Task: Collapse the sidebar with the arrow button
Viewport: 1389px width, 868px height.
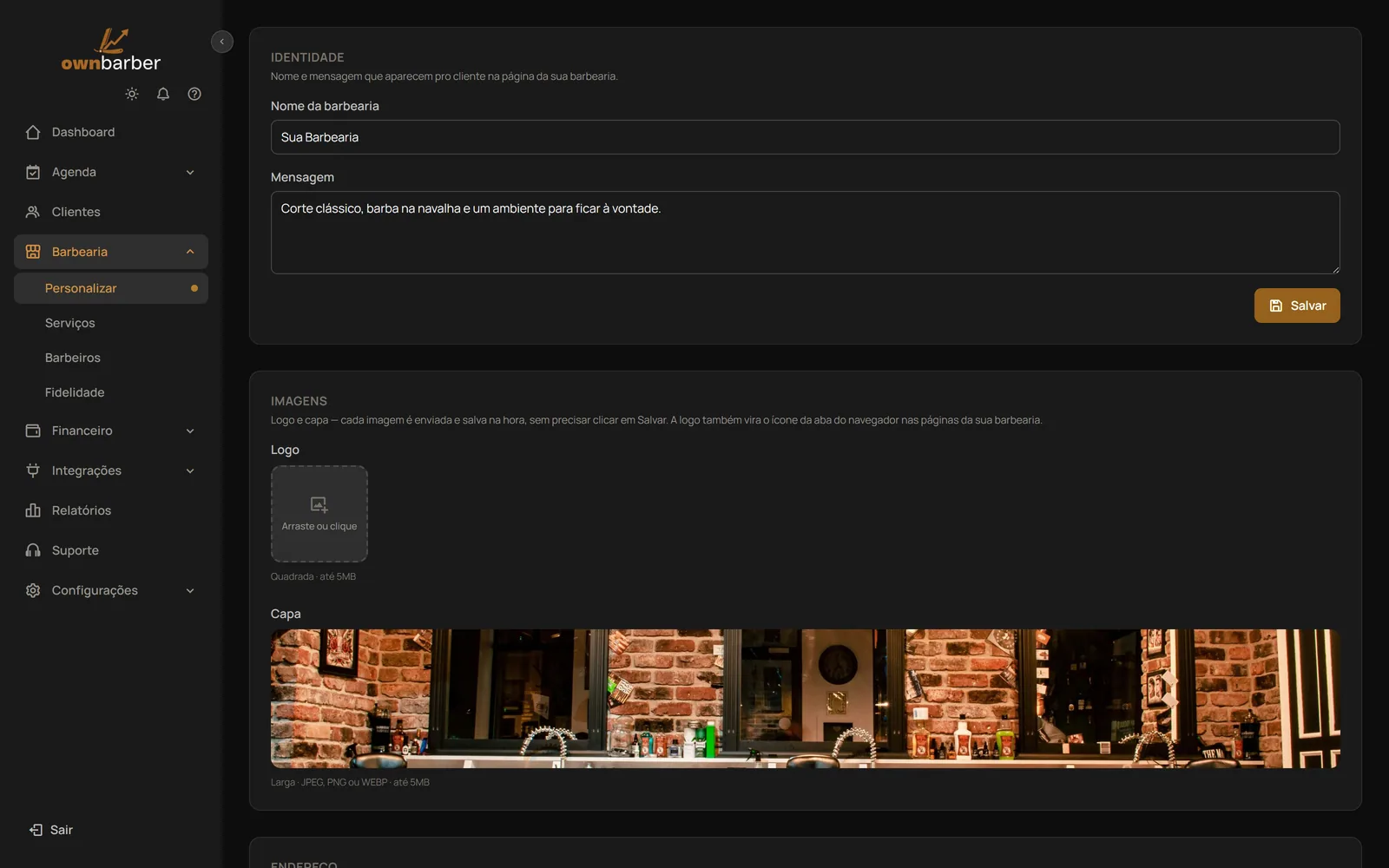Action: click(222, 42)
